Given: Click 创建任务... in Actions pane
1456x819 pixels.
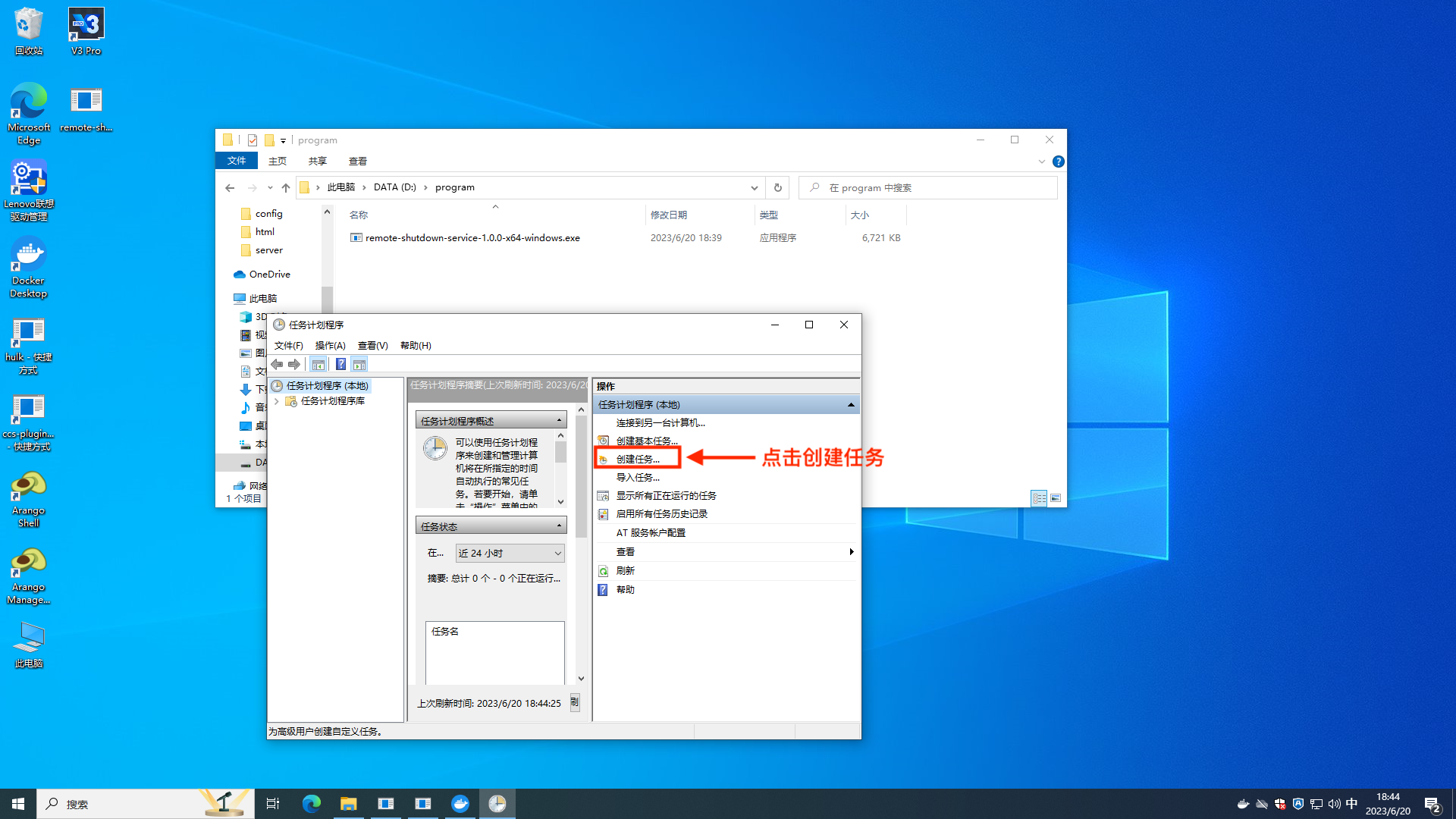Looking at the screenshot, I should 638,460.
